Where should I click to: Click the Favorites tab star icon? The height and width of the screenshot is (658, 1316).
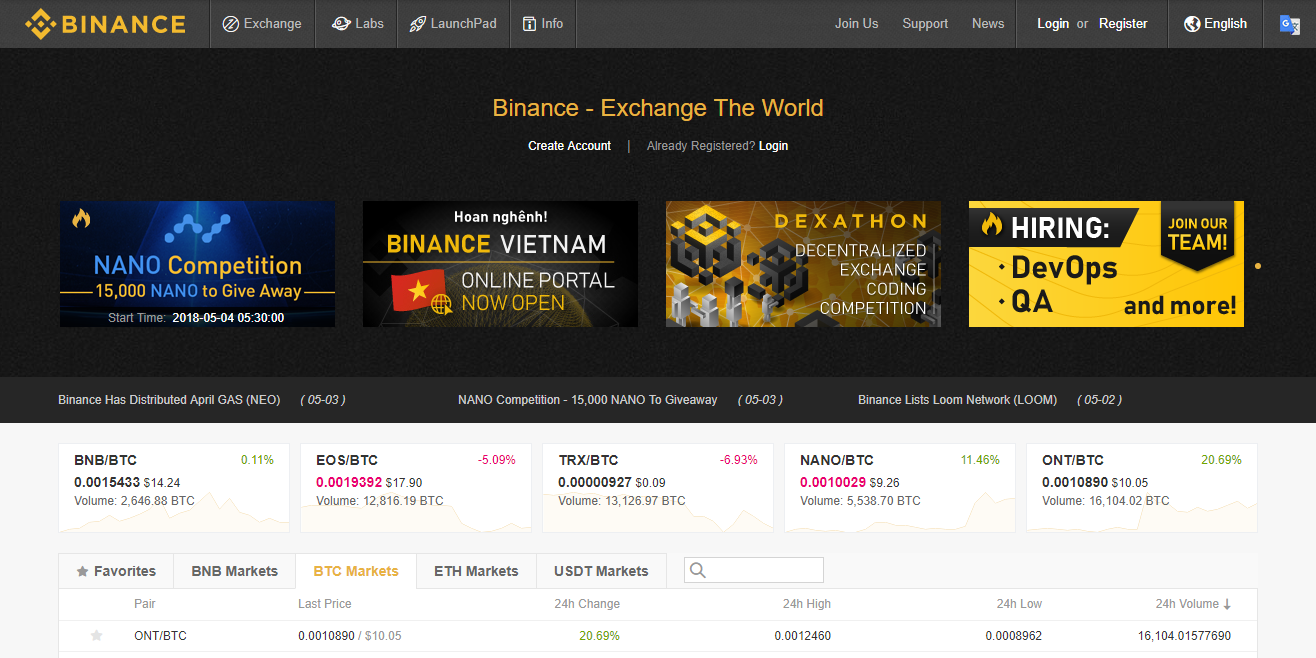(x=82, y=572)
